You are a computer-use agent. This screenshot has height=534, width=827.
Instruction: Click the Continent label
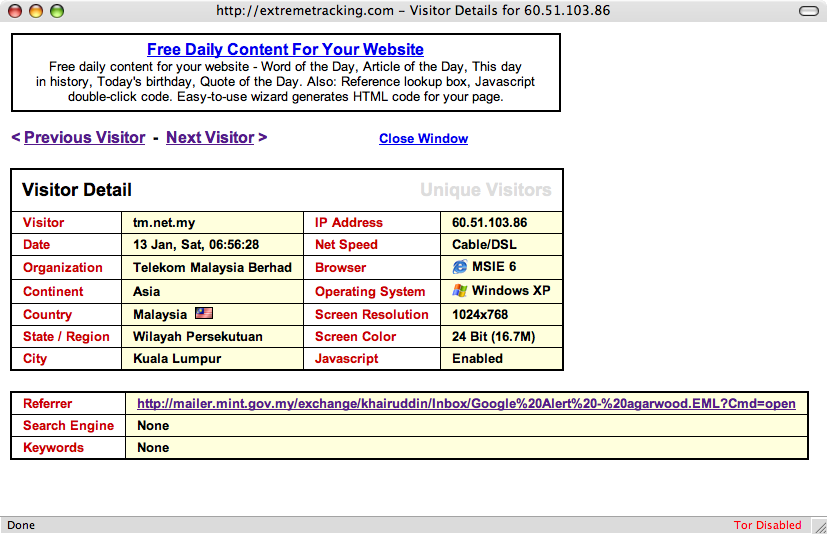(x=53, y=291)
